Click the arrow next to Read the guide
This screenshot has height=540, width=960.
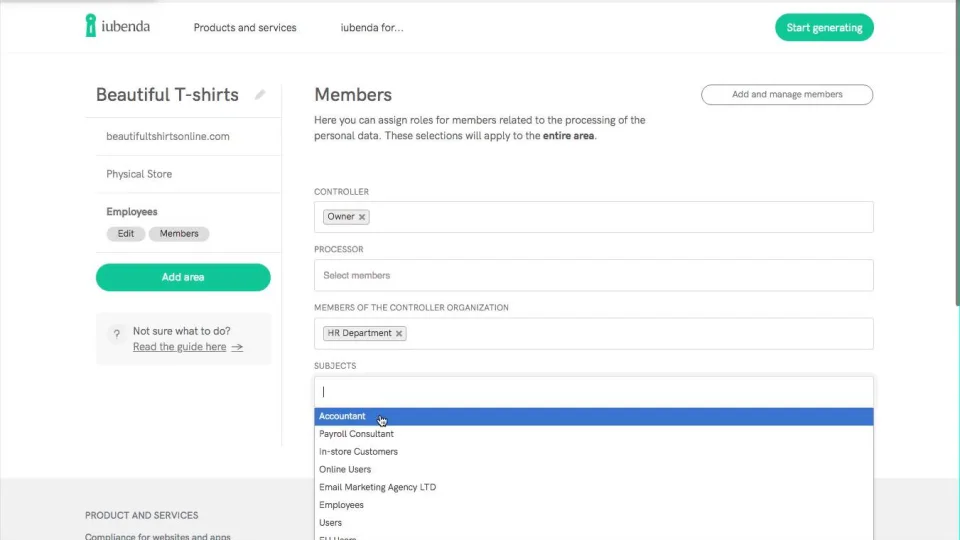click(237, 347)
